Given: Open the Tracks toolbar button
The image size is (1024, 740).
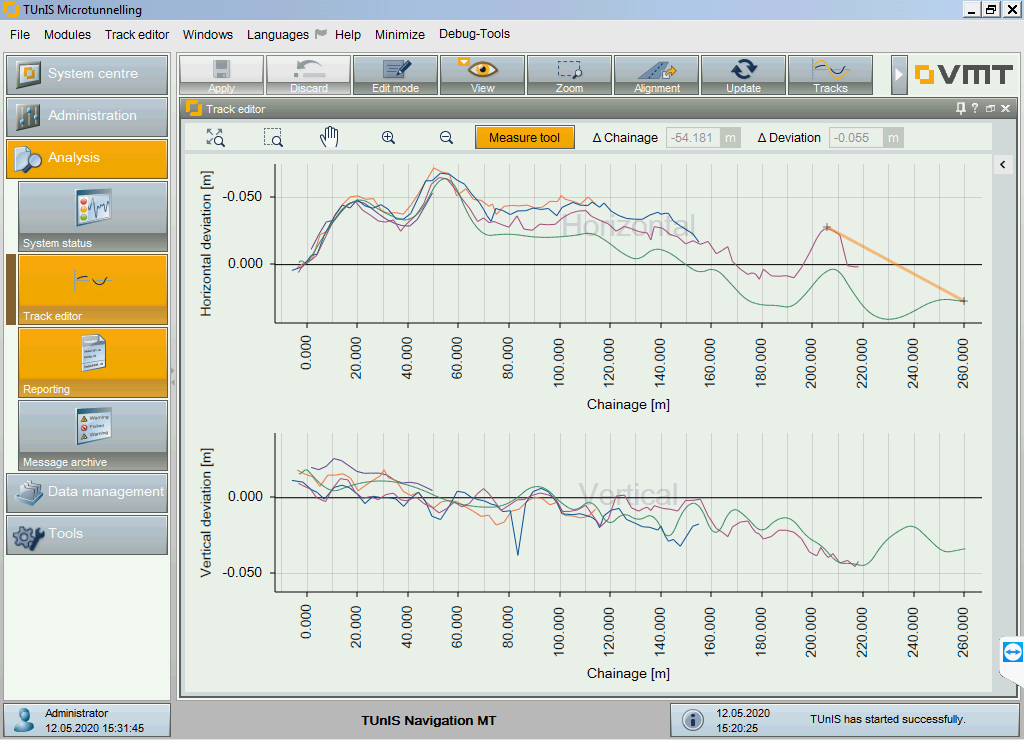Looking at the screenshot, I should pos(830,75).
